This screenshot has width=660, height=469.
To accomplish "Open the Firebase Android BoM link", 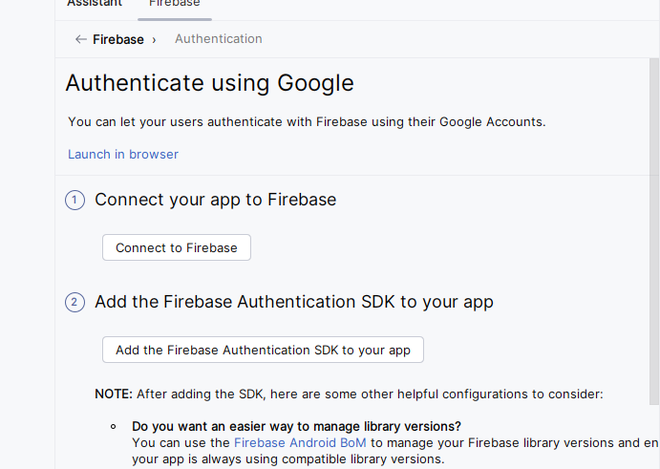I will [300, 442].
